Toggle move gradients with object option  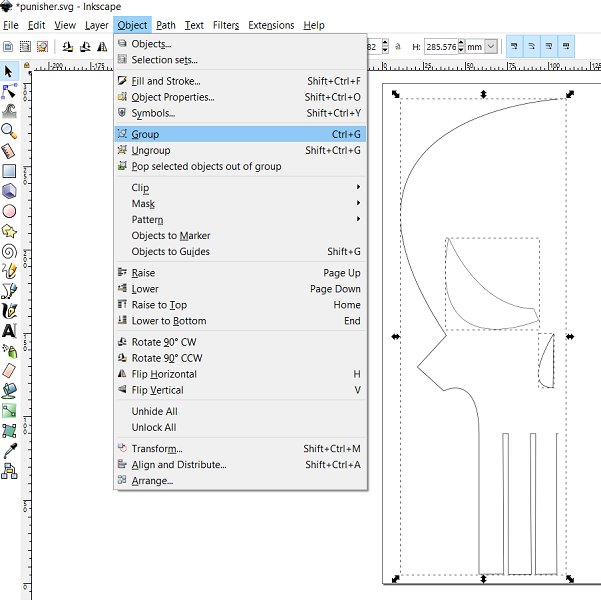click(x=549, y=46)
